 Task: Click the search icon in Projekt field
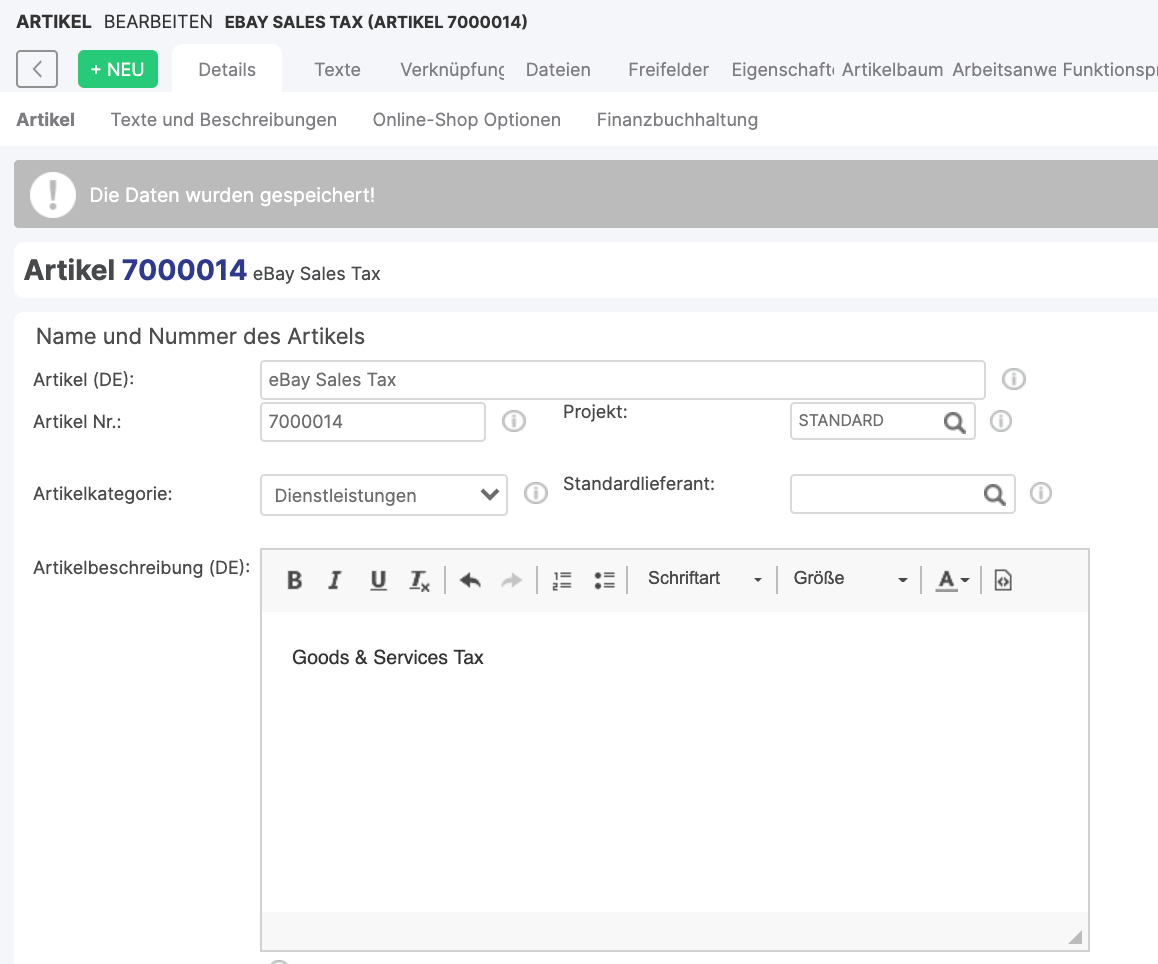click(x=955, y=422)
